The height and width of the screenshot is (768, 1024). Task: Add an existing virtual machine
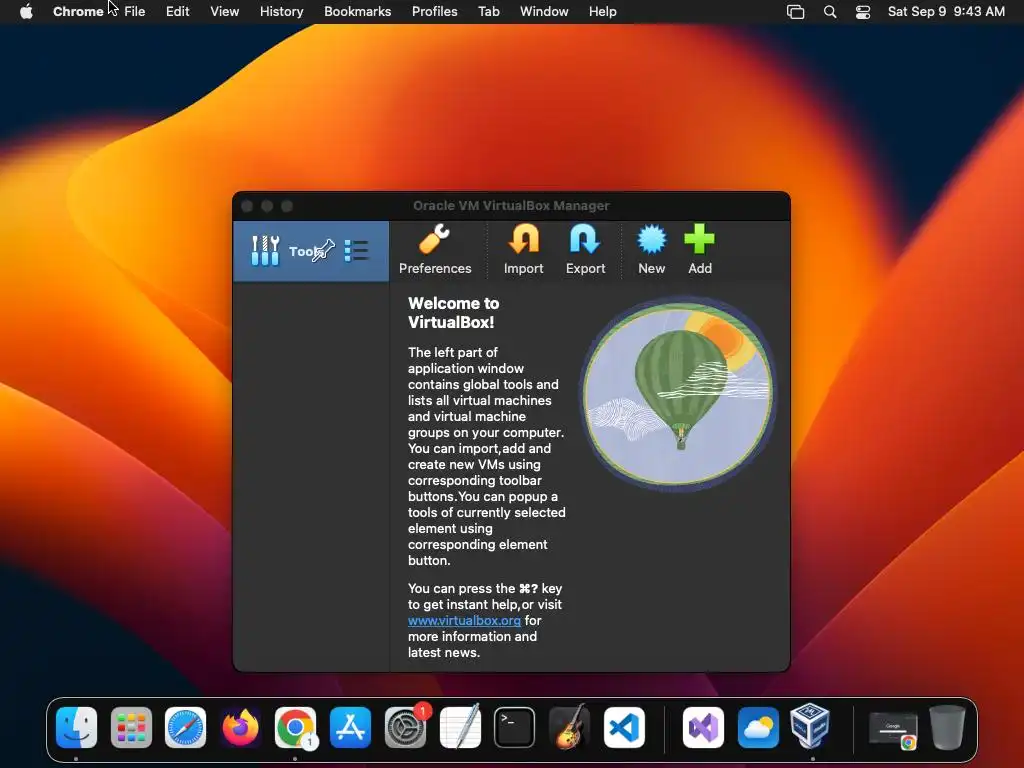pyautogui.click(x=699, y=249)
